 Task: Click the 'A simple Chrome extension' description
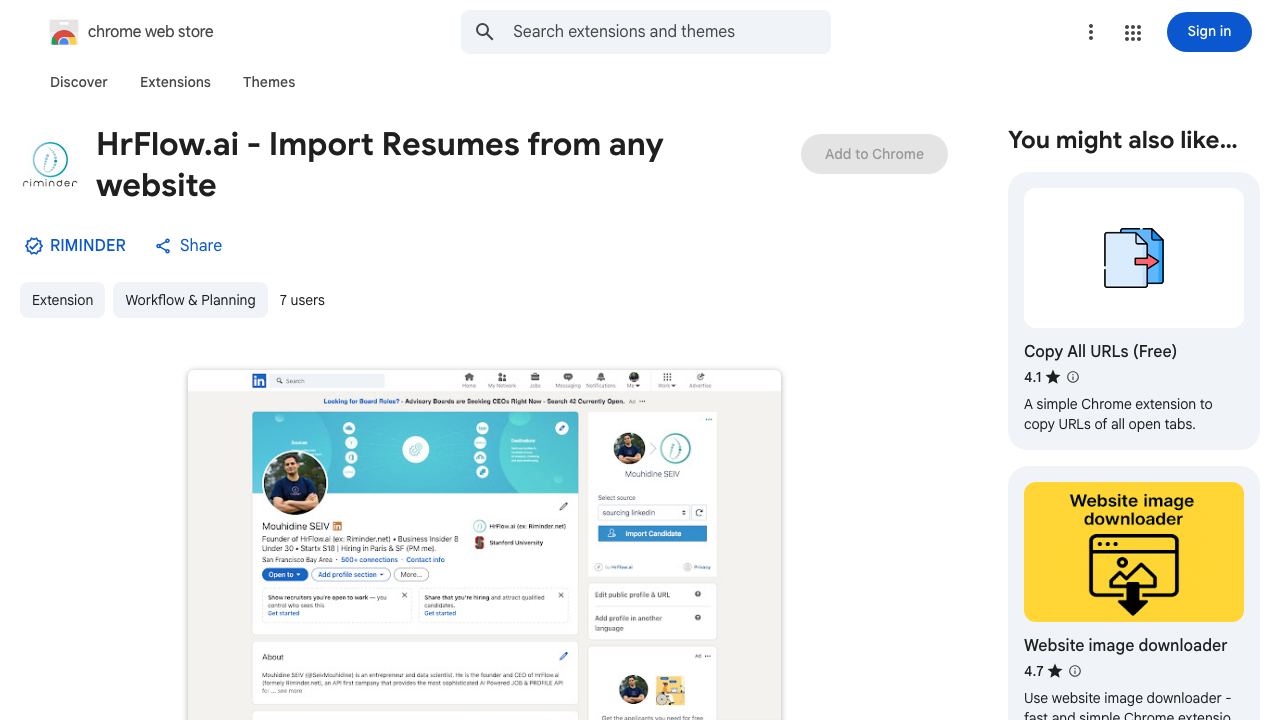coord(1118,414)
